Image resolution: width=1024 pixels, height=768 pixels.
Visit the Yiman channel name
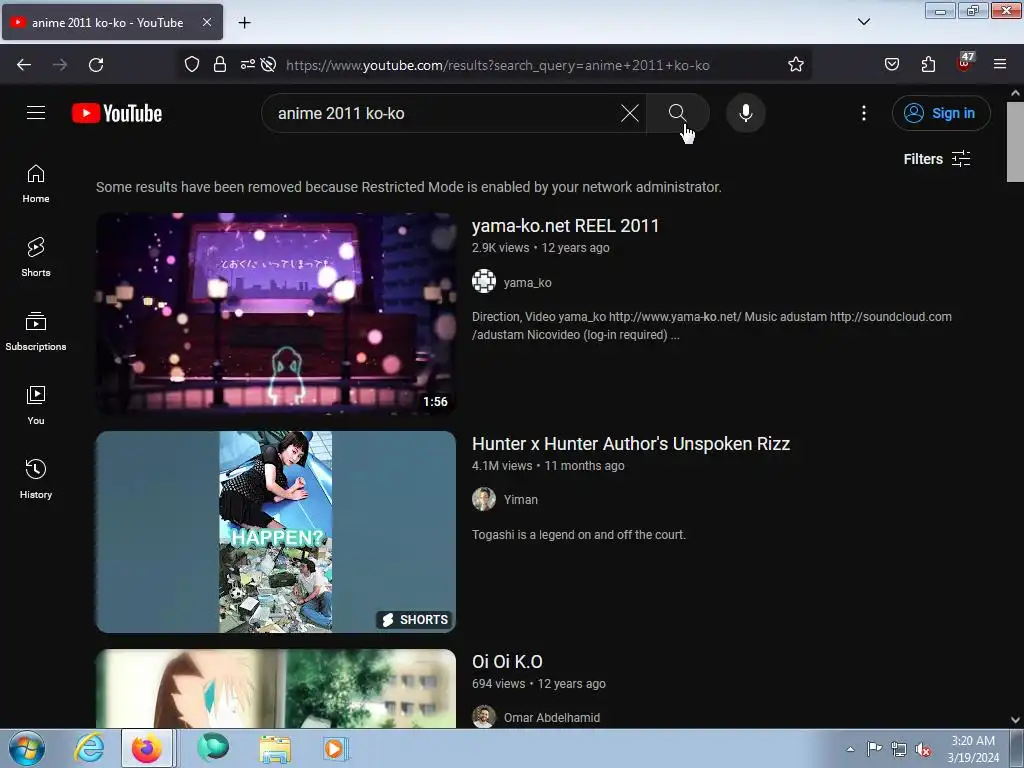click(x=520, y=500)
